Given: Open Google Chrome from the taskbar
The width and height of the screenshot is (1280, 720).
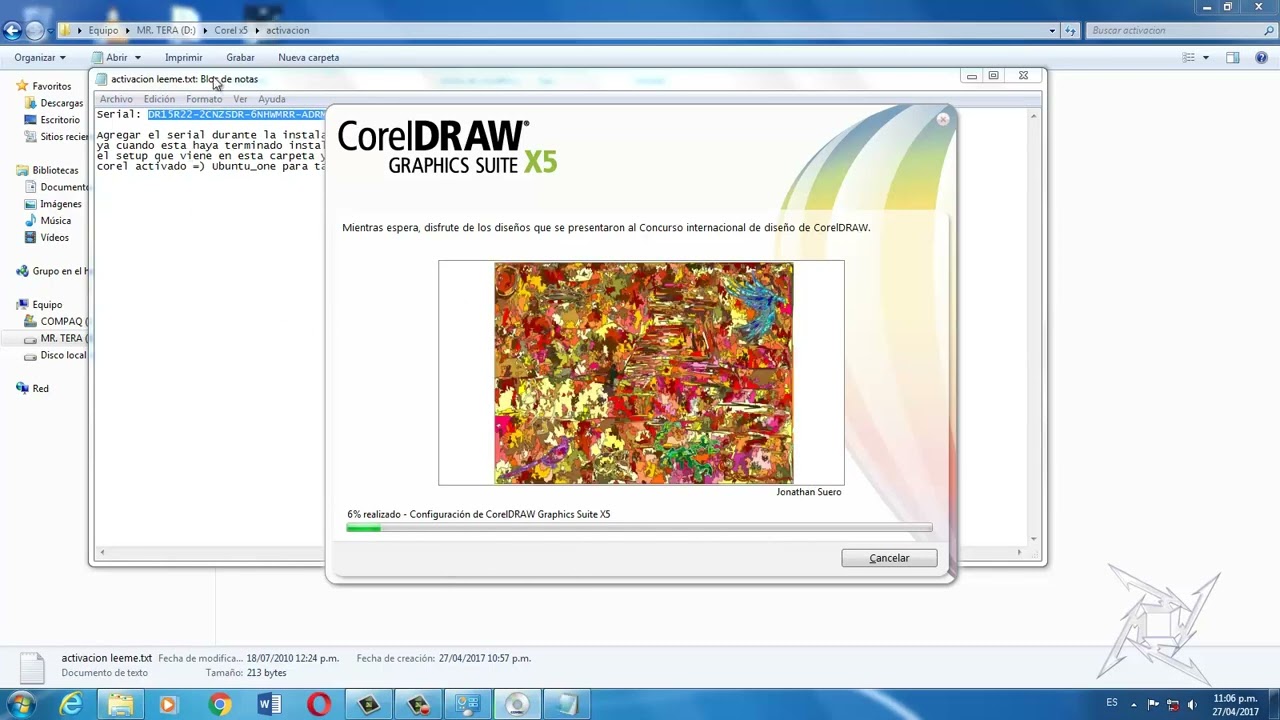Looking at the screenshot, I should (220, 705).
